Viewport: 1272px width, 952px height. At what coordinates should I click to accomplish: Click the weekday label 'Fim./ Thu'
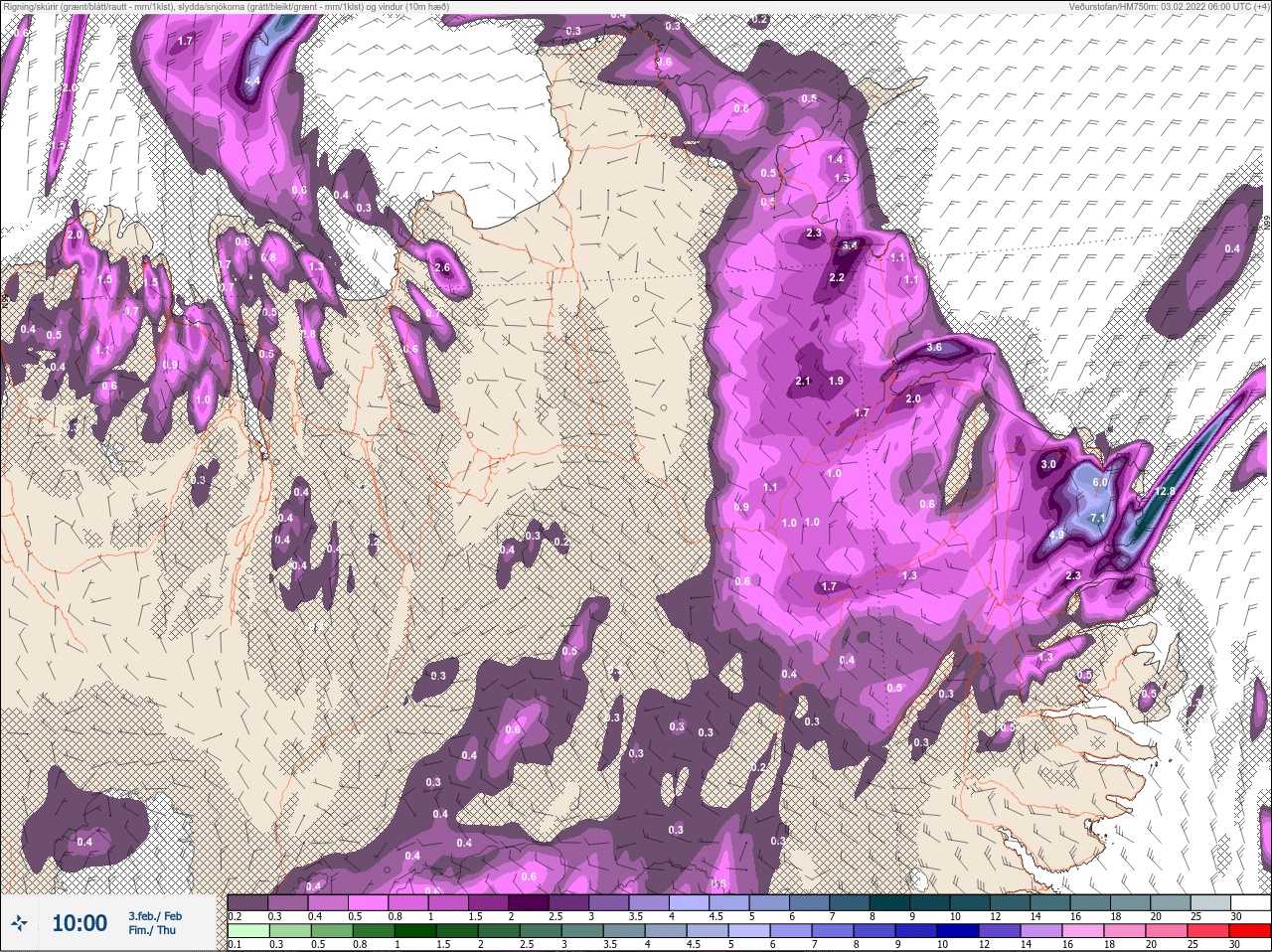151,930
